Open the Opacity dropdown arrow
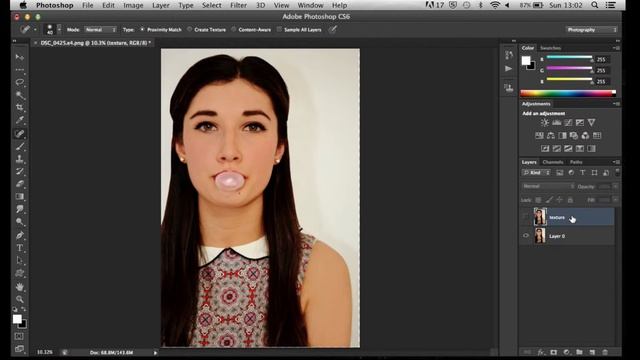The image size is (640, 360). (615, 186)
